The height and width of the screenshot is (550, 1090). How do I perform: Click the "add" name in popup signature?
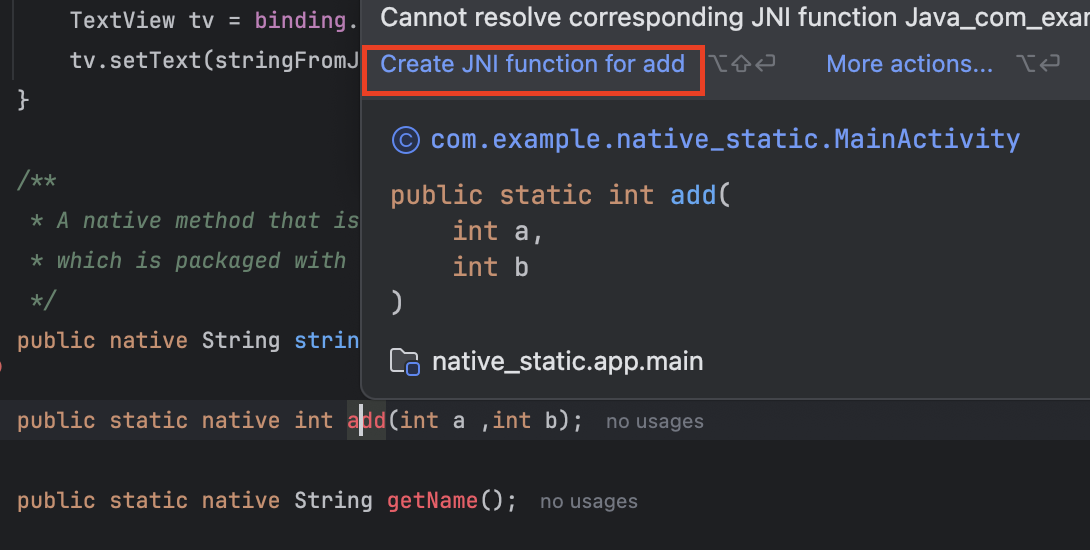693,195
